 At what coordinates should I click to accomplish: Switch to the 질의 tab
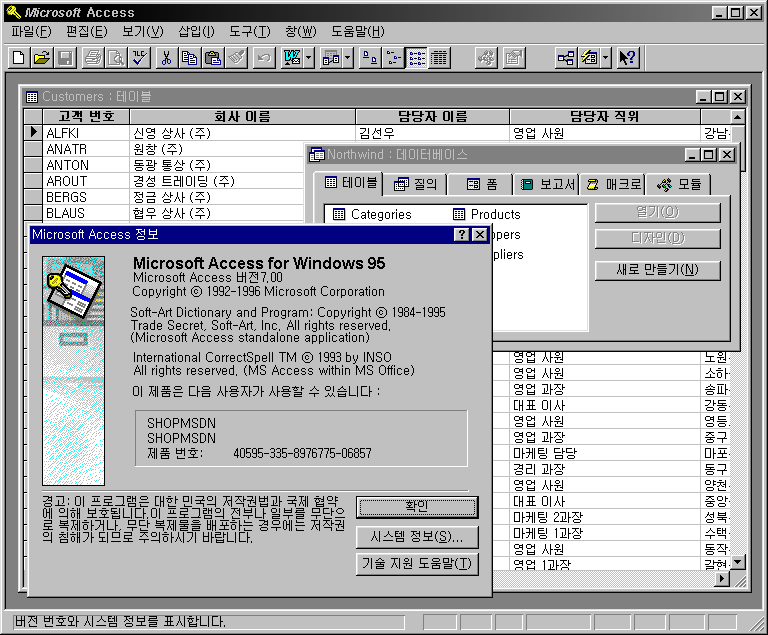[415, 184]
